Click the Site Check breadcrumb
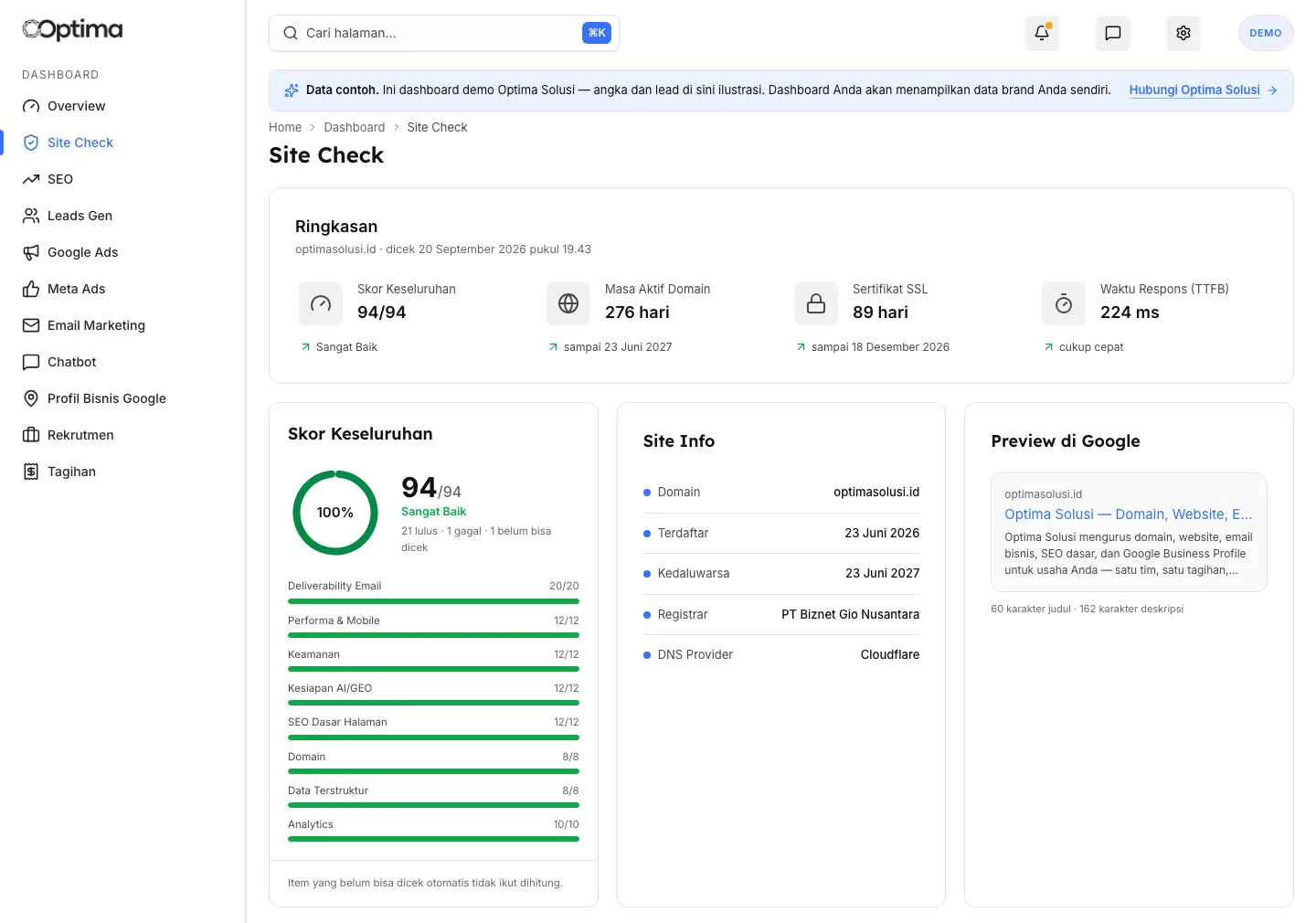The image size is (1316, 923). [437, 127]
